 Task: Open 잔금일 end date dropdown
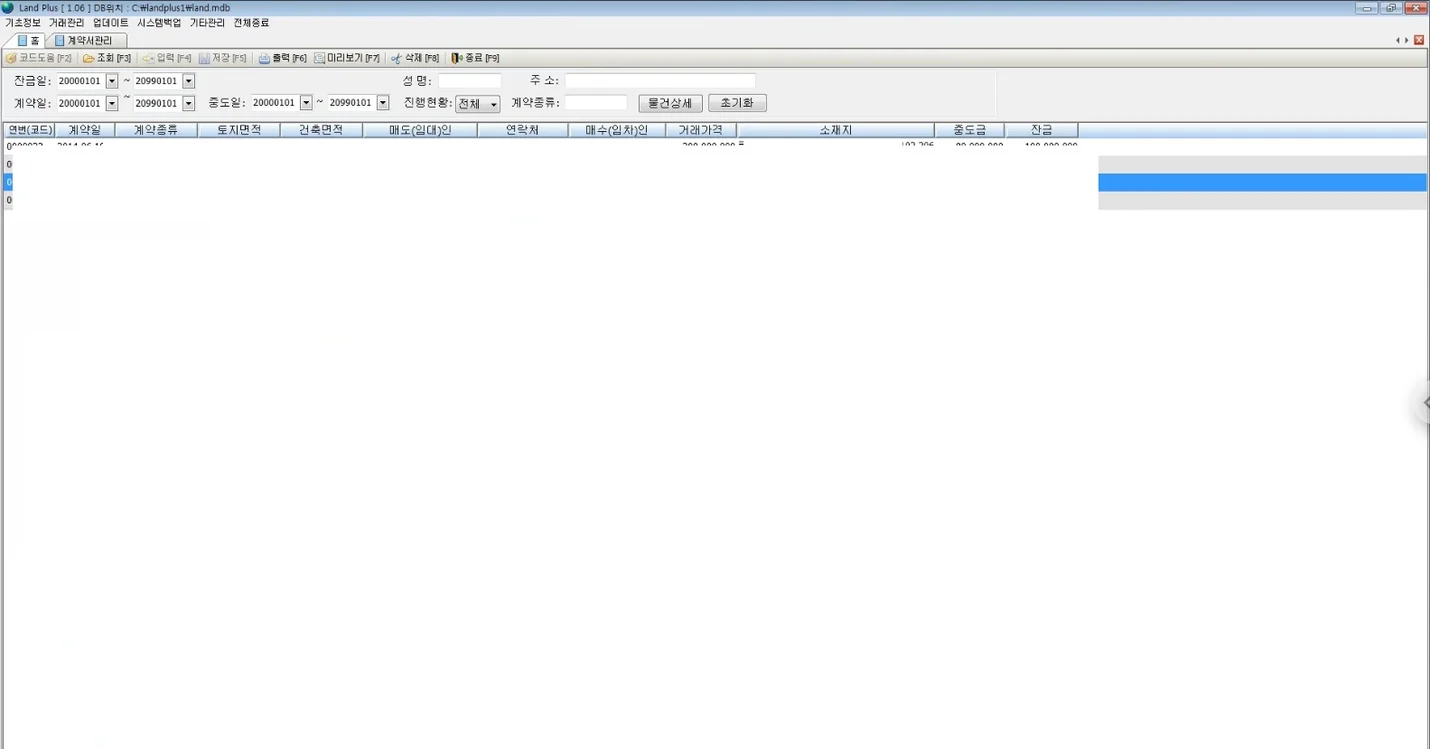pyautogui.click(x=189, y=81)
